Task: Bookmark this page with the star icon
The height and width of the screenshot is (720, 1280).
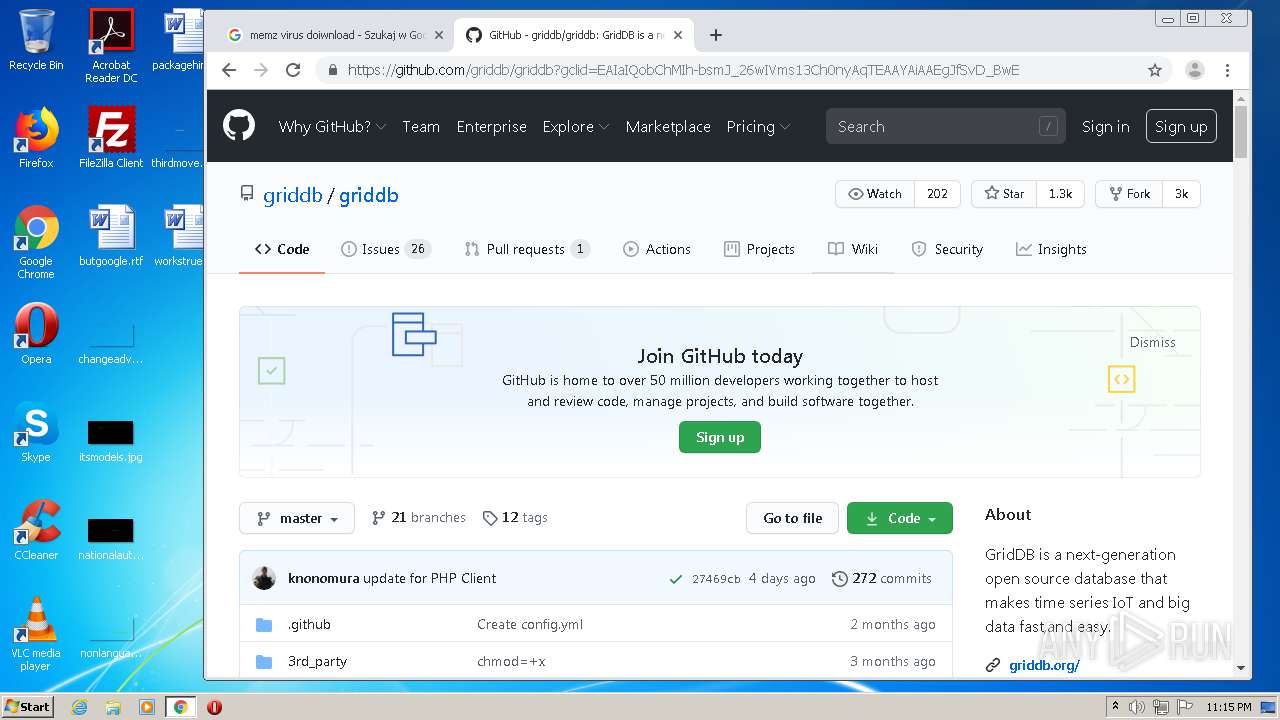Action: [x=1155, y=70]
